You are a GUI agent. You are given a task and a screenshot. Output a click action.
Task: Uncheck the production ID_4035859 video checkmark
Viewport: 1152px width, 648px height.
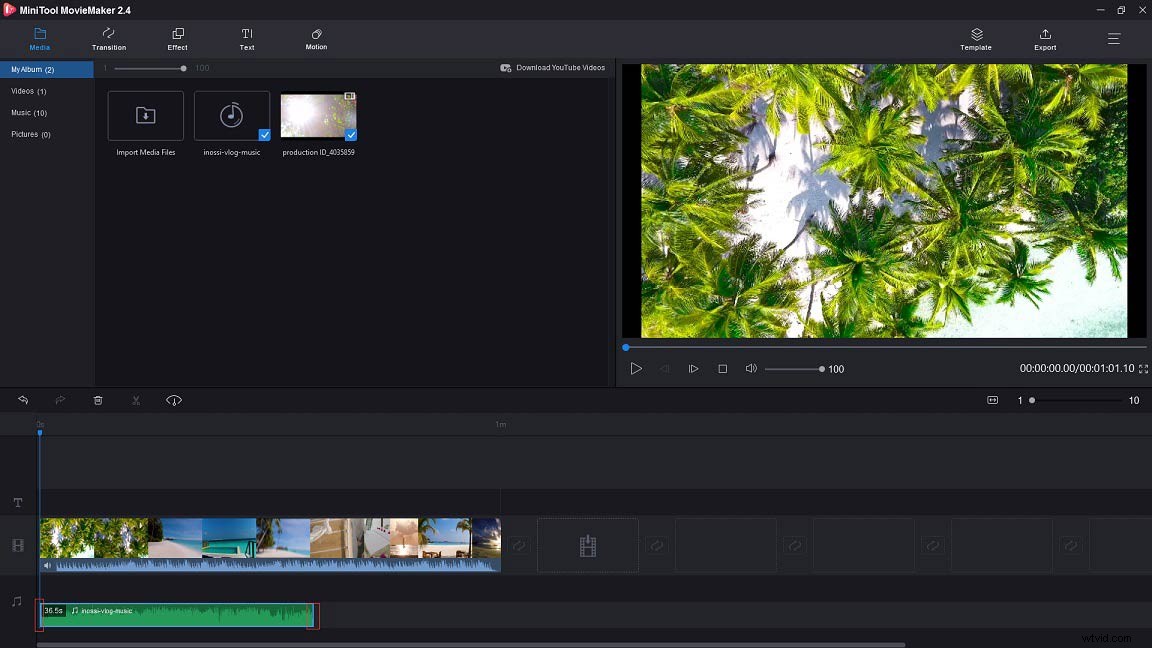tap(351, 133)
